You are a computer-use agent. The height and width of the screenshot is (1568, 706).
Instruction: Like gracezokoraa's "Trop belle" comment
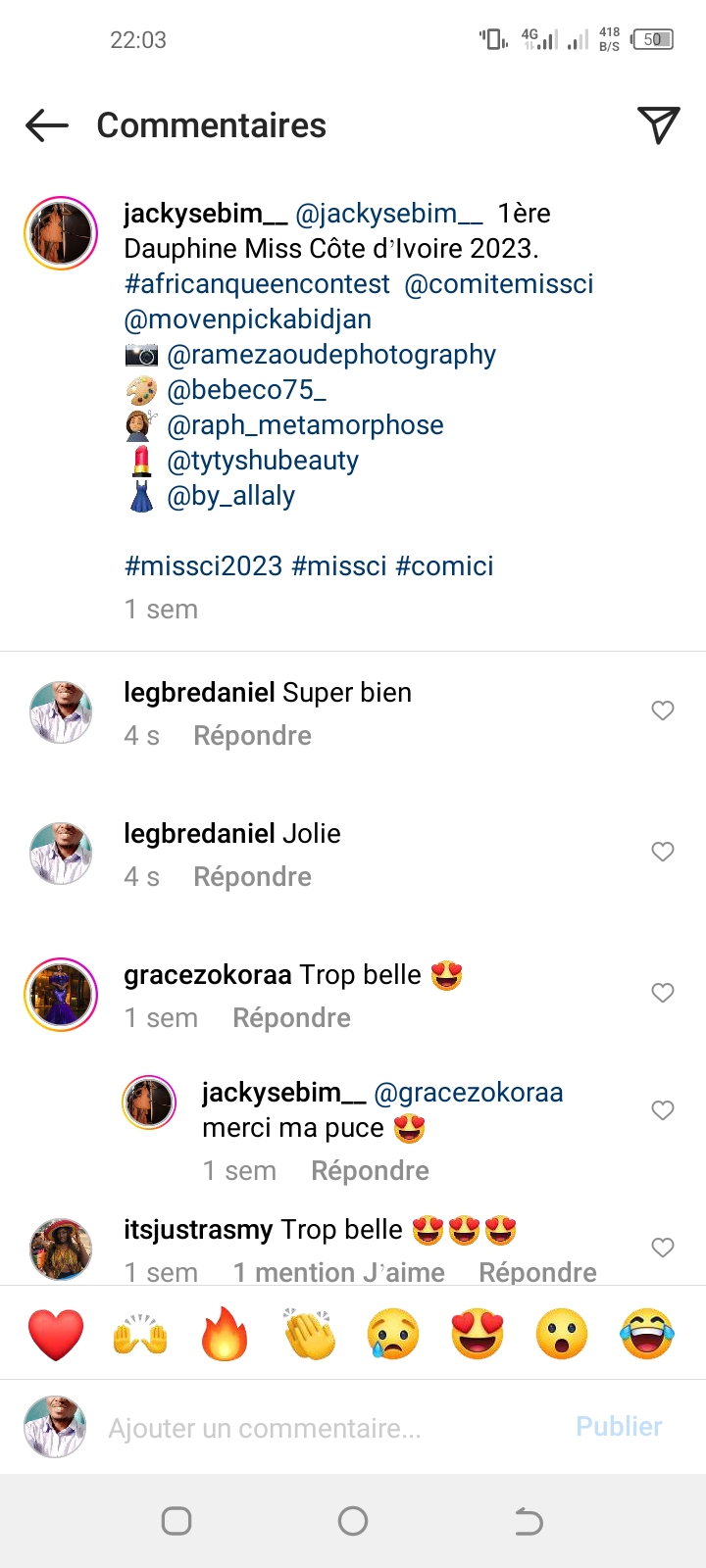click(x=663, y=993)
